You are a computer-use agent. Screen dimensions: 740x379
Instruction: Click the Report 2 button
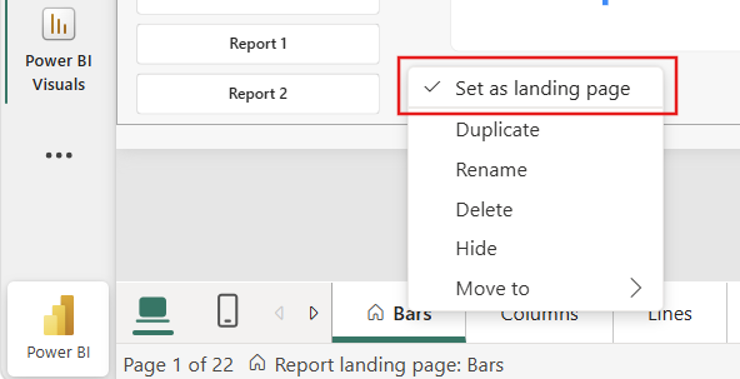(x=258, y=93)
